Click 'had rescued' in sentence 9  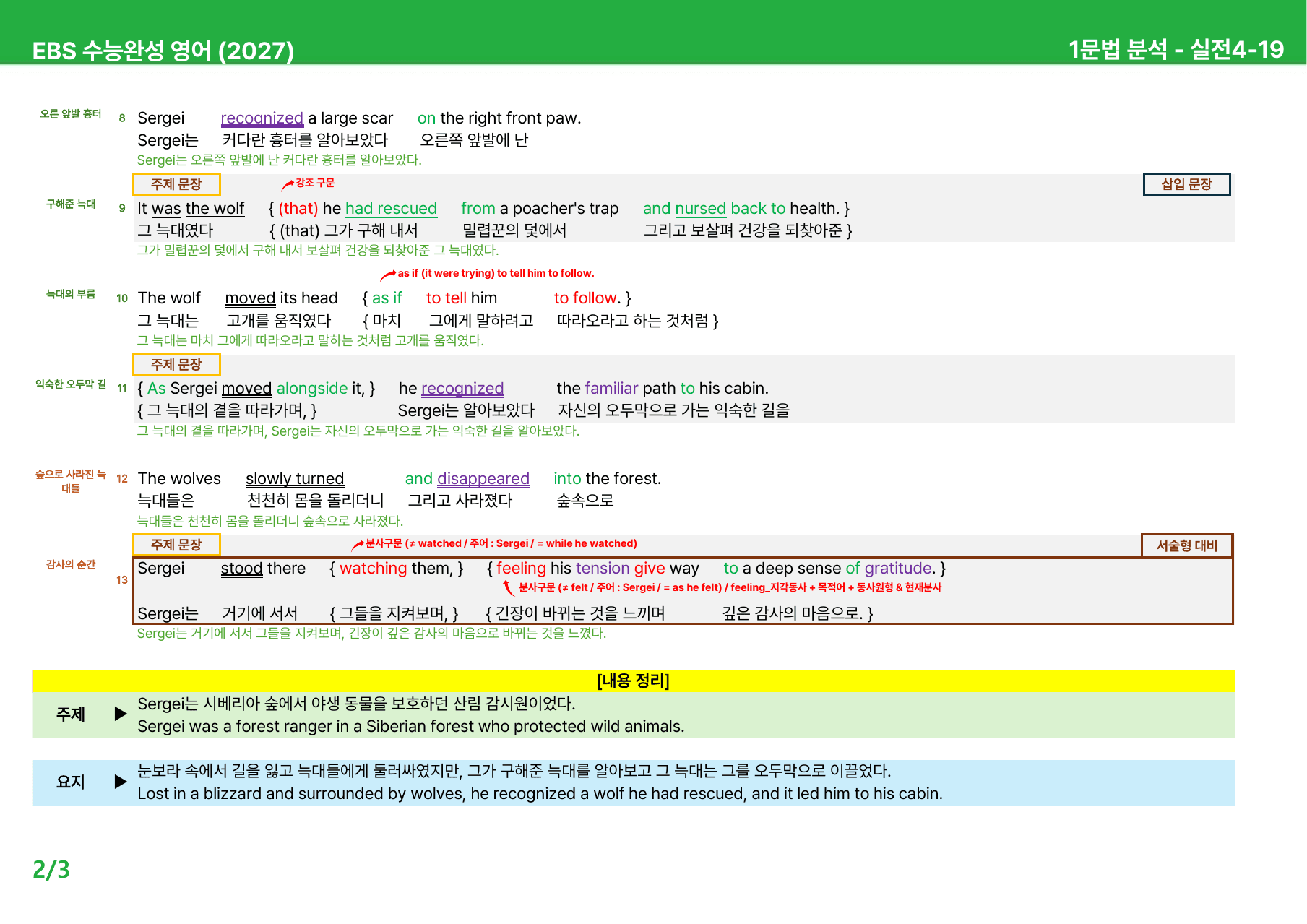(x=391, y=208)
